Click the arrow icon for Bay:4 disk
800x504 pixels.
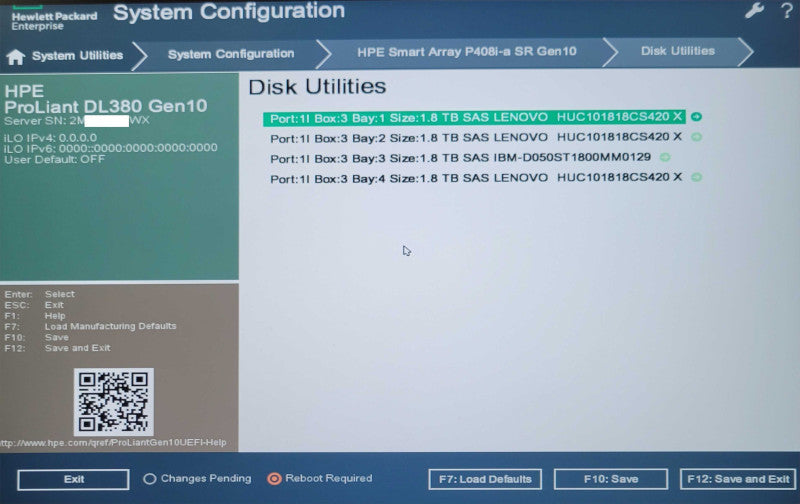point(696,177)
